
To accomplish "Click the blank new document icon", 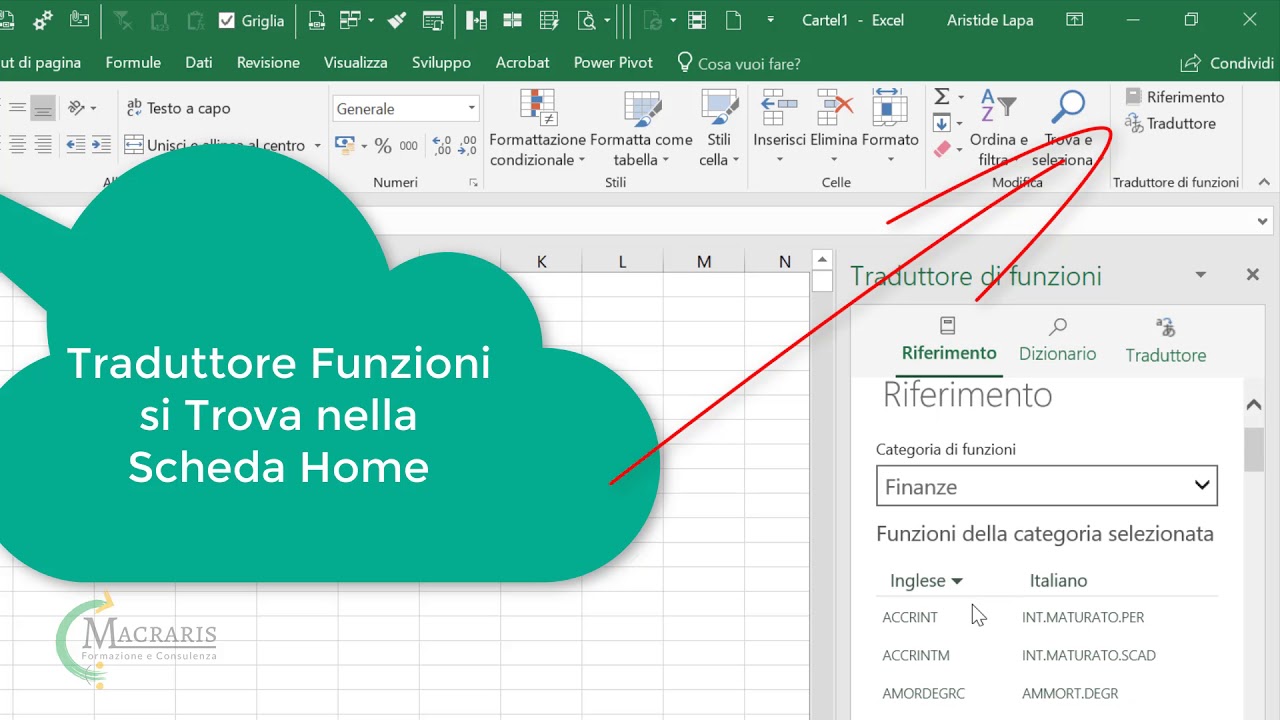I will tap(733, 20).
